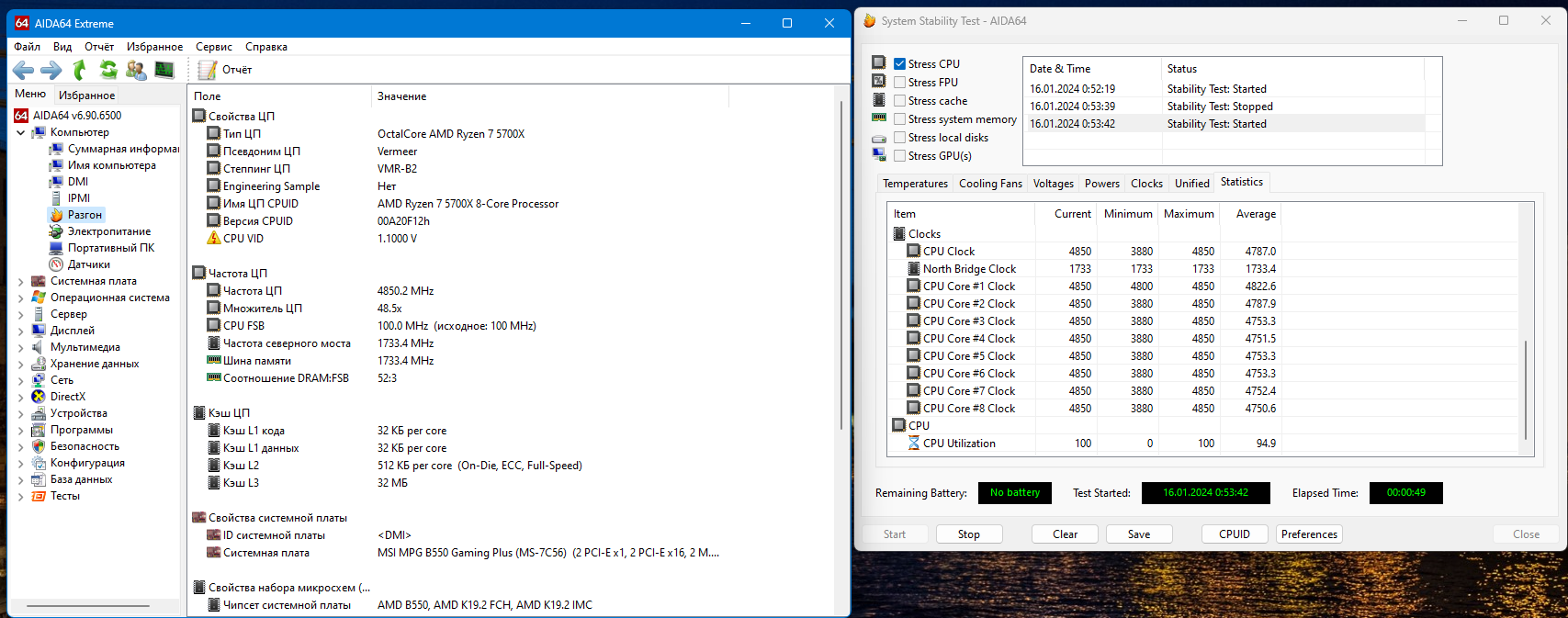Expand the Операционная система tree node
The width and height of the screenshot is (1568, 618).
[21, 298]
